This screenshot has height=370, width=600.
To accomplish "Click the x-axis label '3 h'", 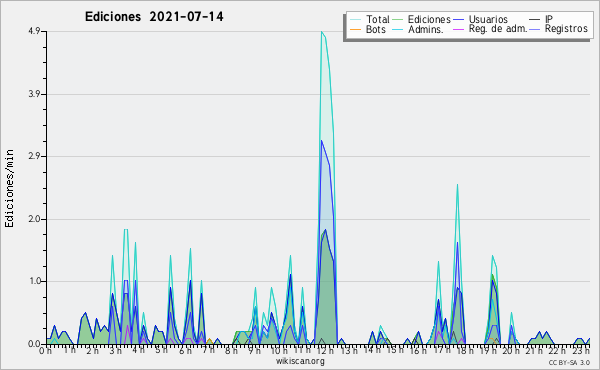I will 115,350.
